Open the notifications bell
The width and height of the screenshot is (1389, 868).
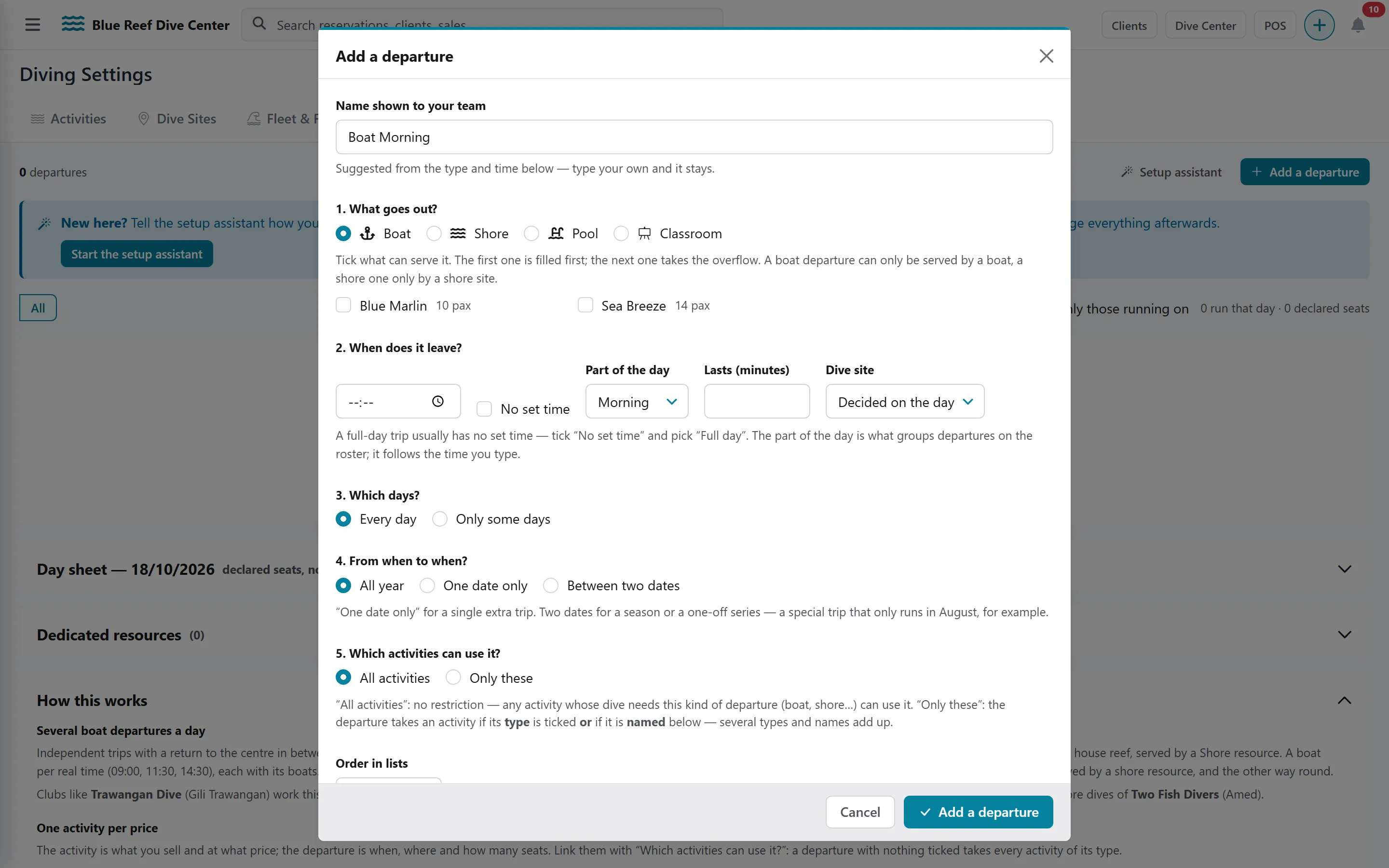pyautogui.click(x=1358, y=25)
